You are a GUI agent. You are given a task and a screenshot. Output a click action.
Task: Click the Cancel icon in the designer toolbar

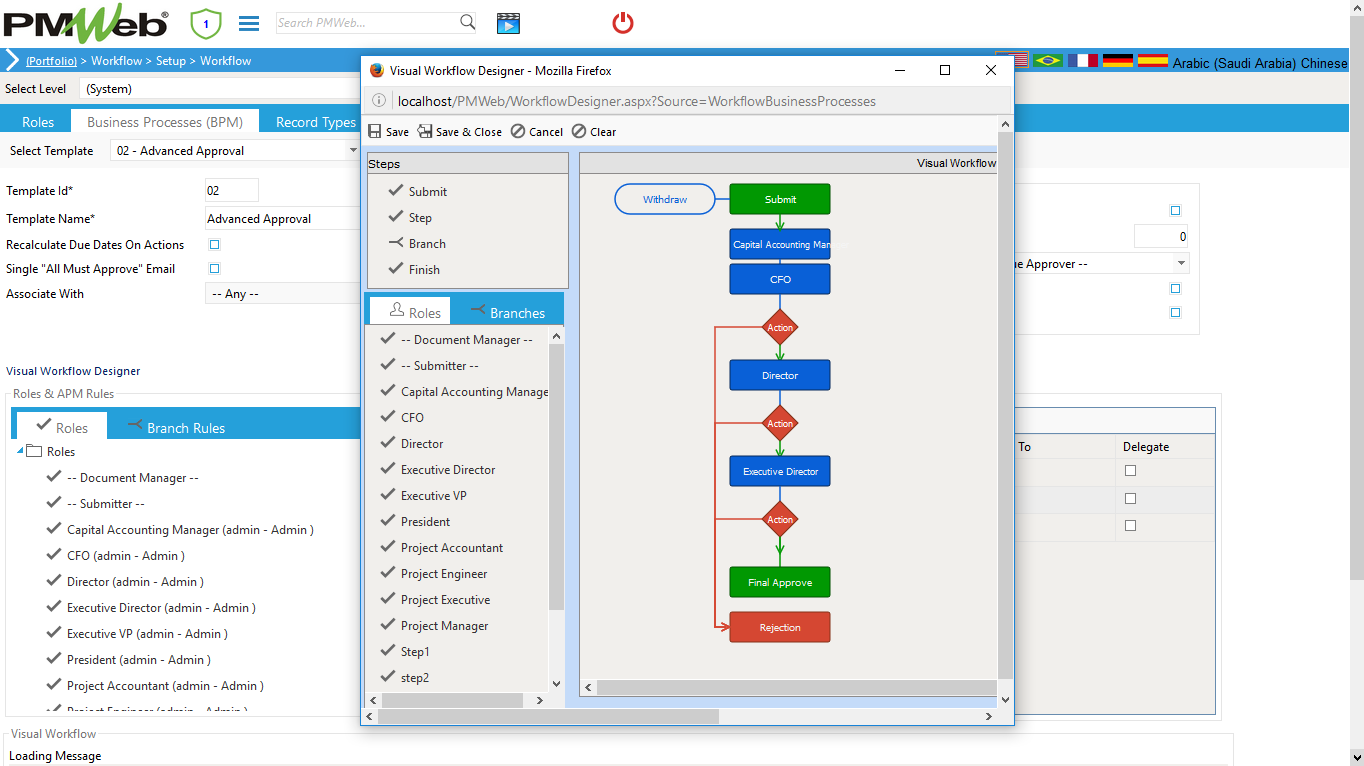[536, 131]
